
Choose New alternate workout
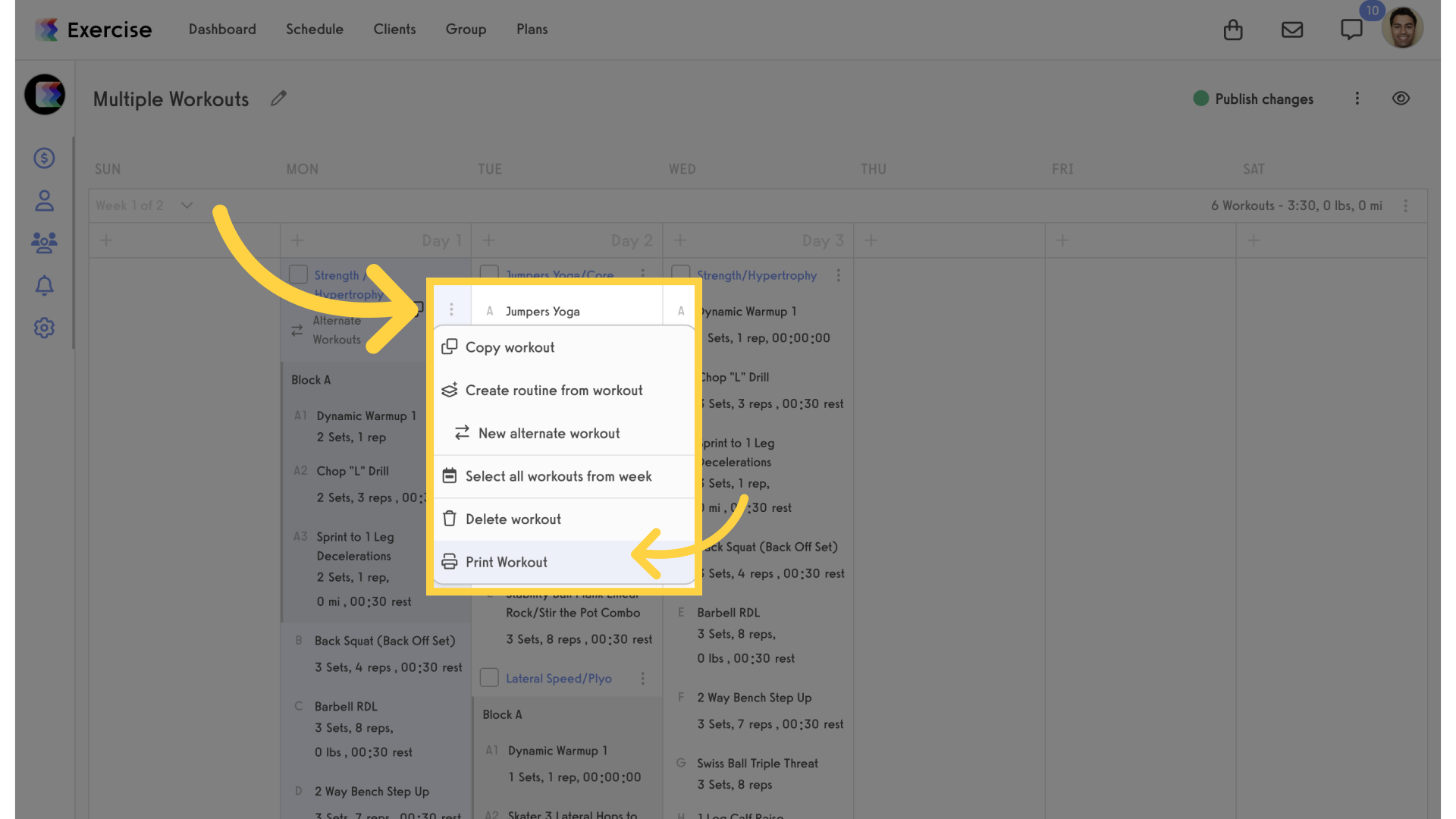tap(563, 433)
